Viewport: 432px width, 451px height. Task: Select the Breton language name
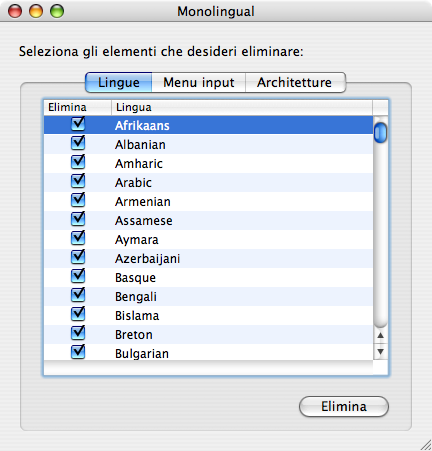(x=134, y=335)
